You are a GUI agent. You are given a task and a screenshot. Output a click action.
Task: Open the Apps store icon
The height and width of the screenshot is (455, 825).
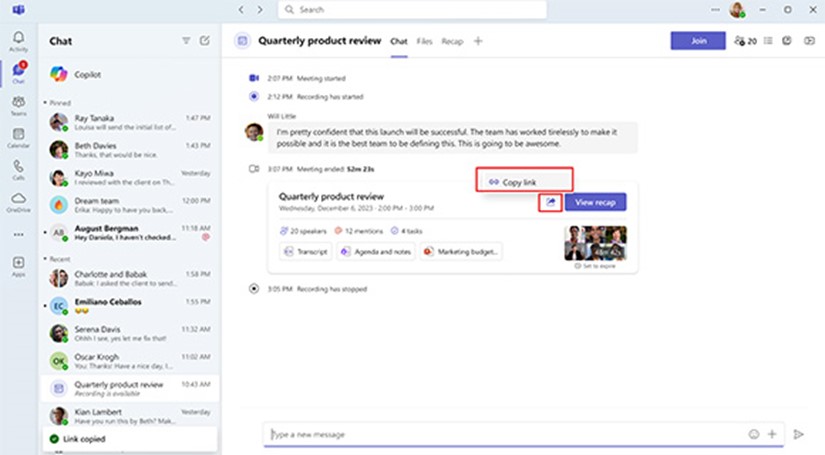tap(18, 266)
